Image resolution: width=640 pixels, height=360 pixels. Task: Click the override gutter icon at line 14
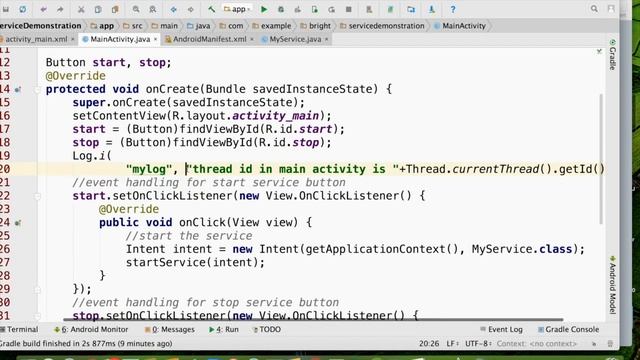(18, 89)
